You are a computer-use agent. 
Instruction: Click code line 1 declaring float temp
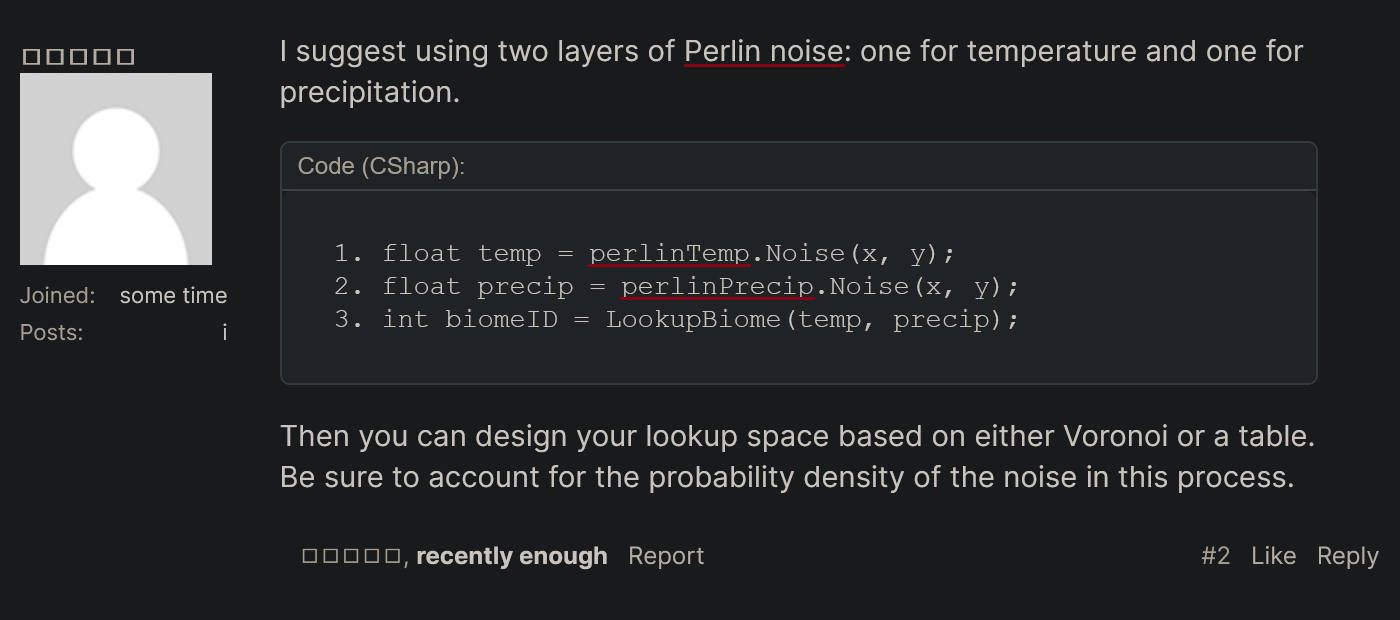(645, 253)
